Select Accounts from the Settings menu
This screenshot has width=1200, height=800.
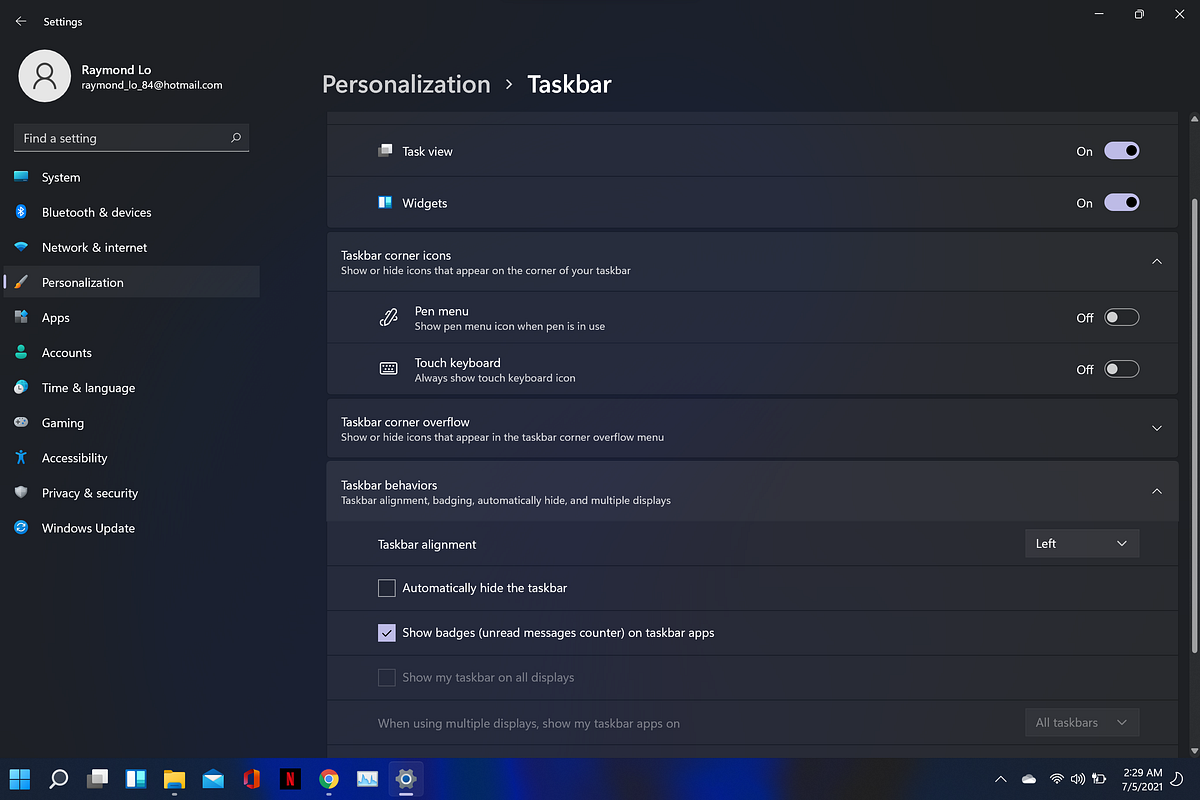[x=66, y=352]
